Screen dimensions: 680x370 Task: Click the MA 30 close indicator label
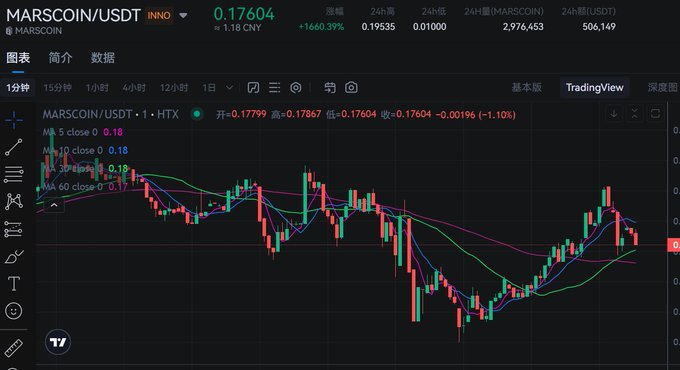click(73, 168)
